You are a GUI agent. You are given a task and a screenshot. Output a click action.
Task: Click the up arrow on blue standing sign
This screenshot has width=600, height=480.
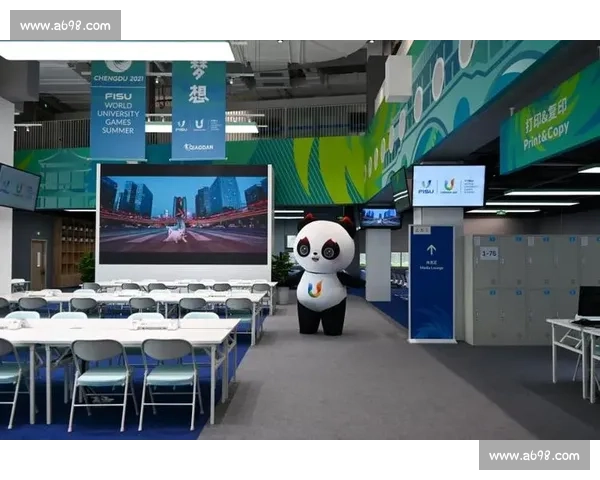[431, 250]
